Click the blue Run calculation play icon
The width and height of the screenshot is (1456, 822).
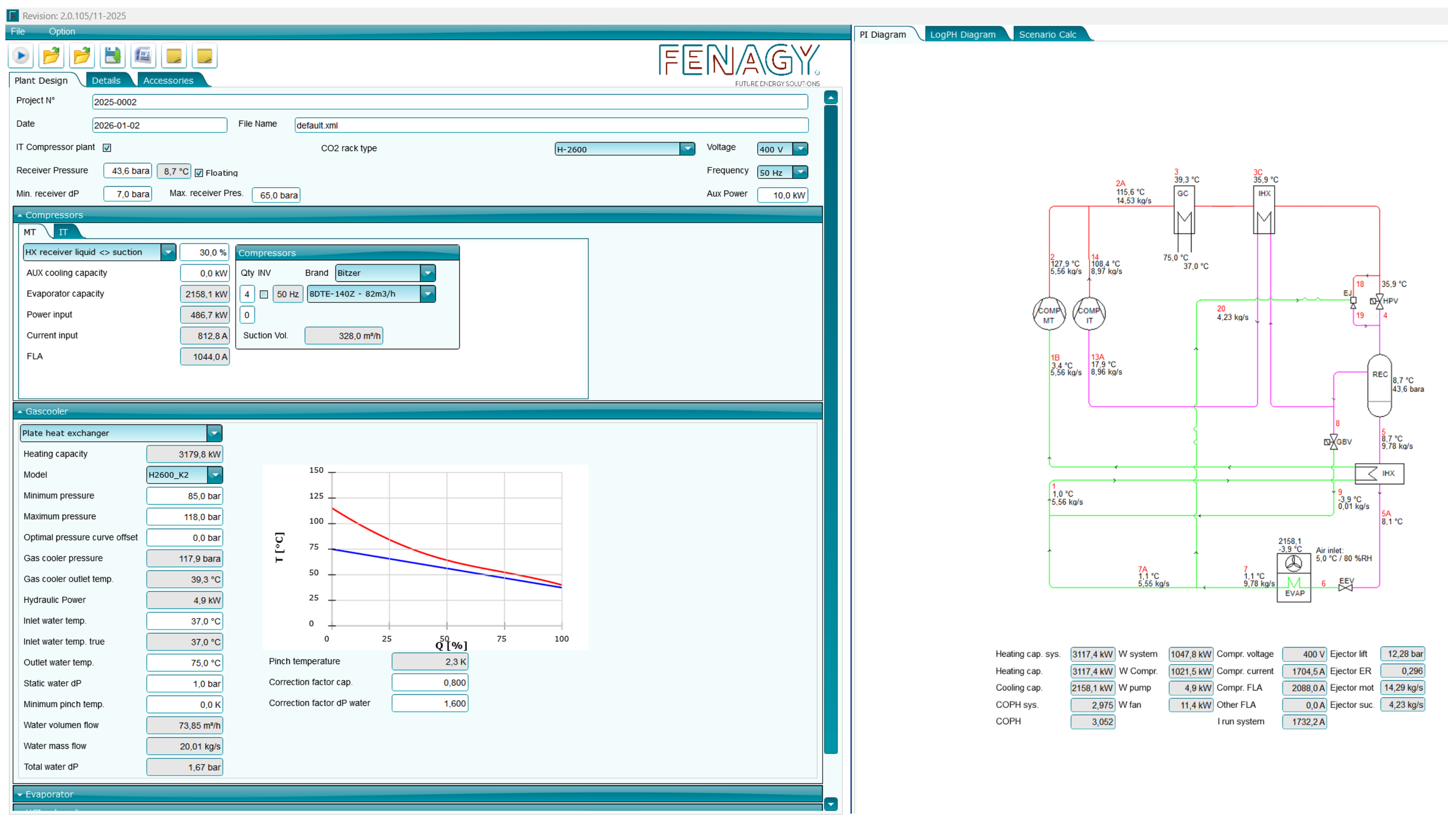(x=21, y=56)
